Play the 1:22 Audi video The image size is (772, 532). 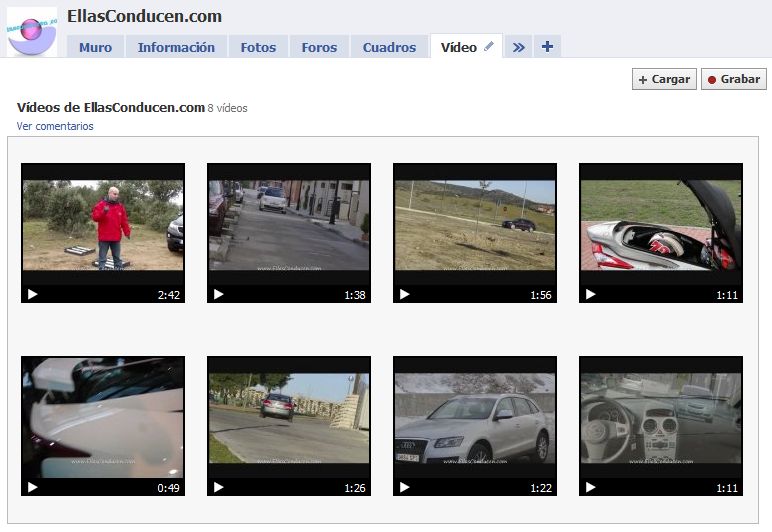click(475, 425)
